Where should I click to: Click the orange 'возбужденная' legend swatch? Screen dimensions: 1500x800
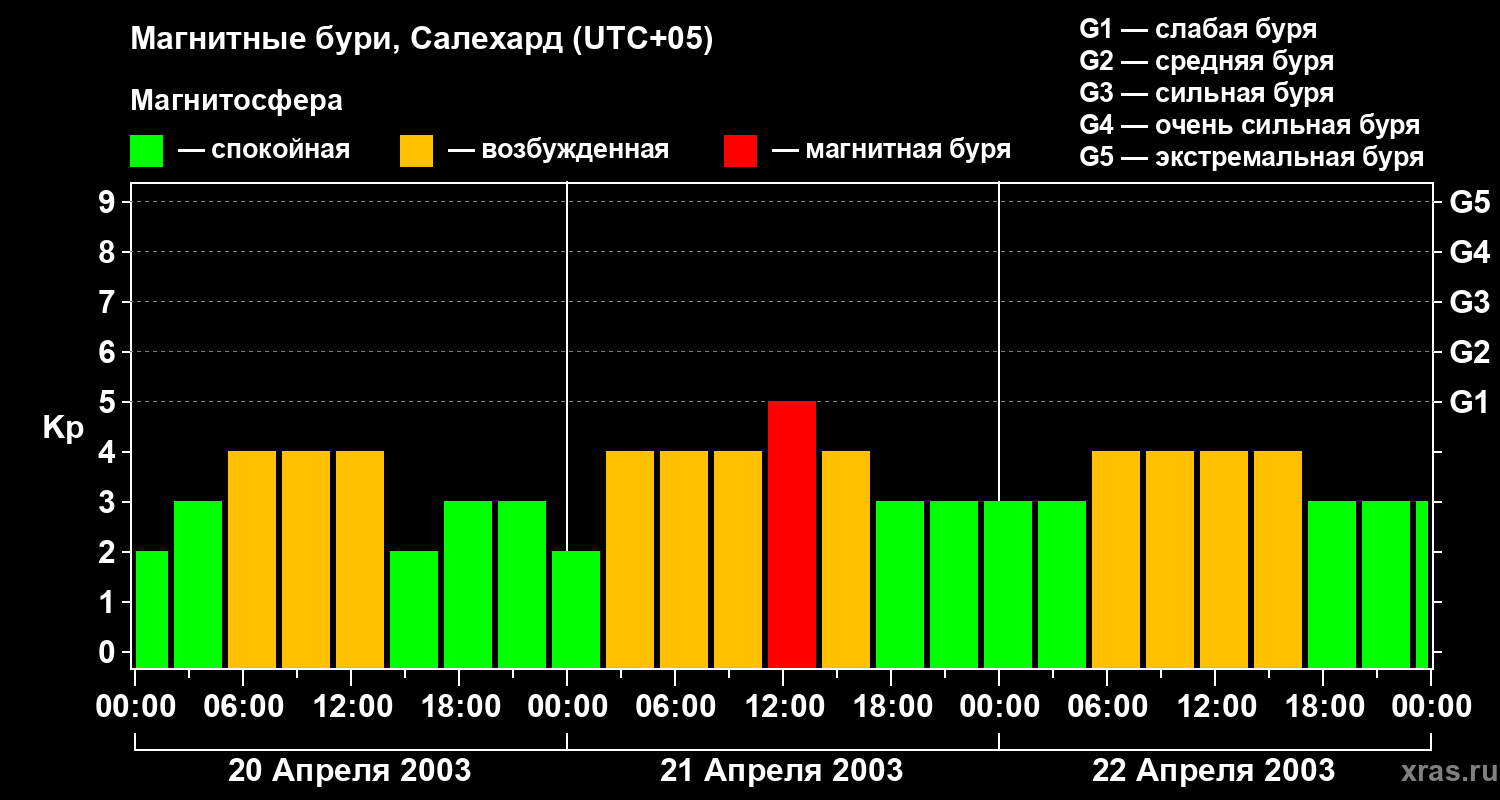(x=416, y=151)
